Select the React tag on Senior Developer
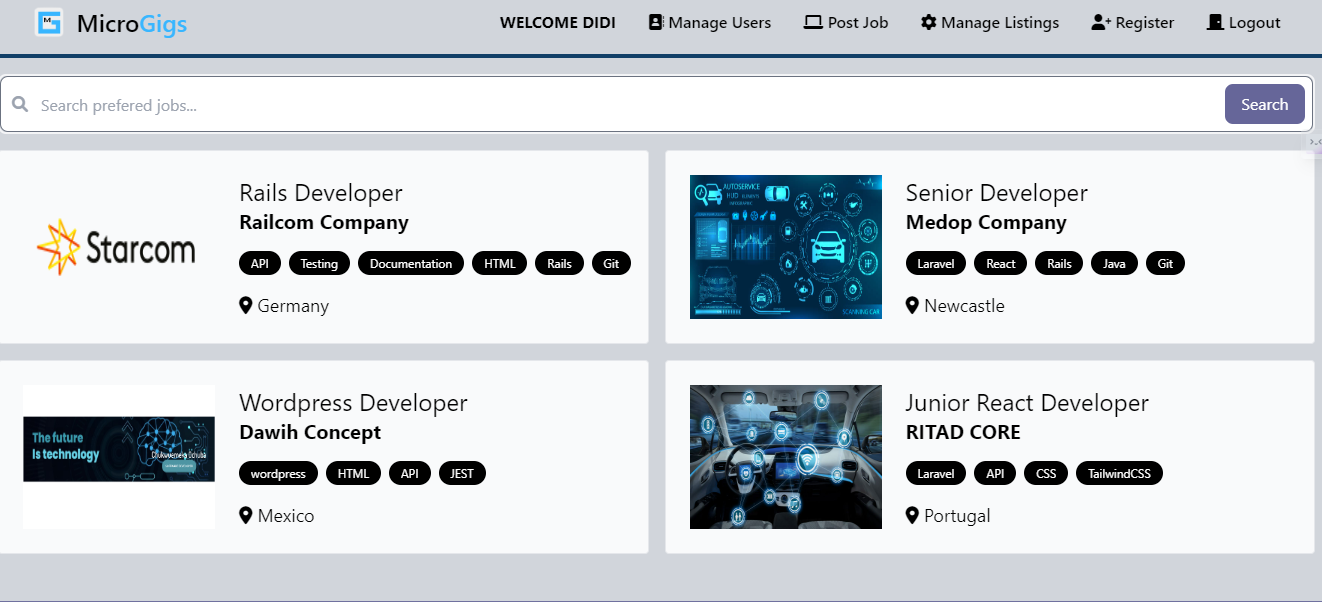 pos(1001,264)
